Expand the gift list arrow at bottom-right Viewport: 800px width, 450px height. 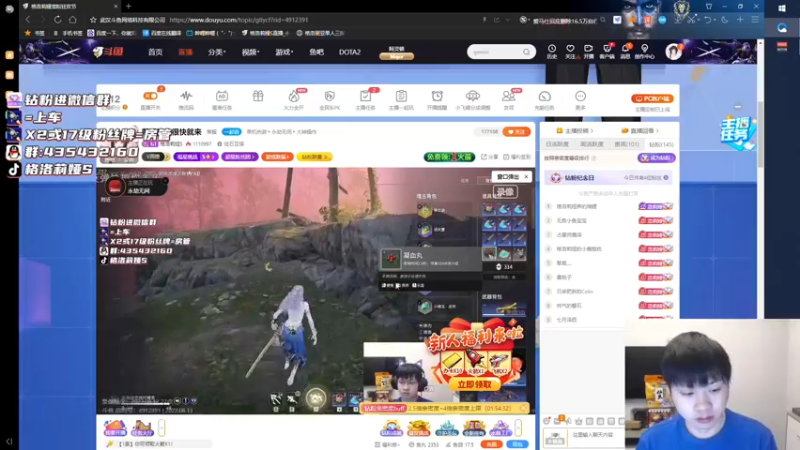[518, 428]
